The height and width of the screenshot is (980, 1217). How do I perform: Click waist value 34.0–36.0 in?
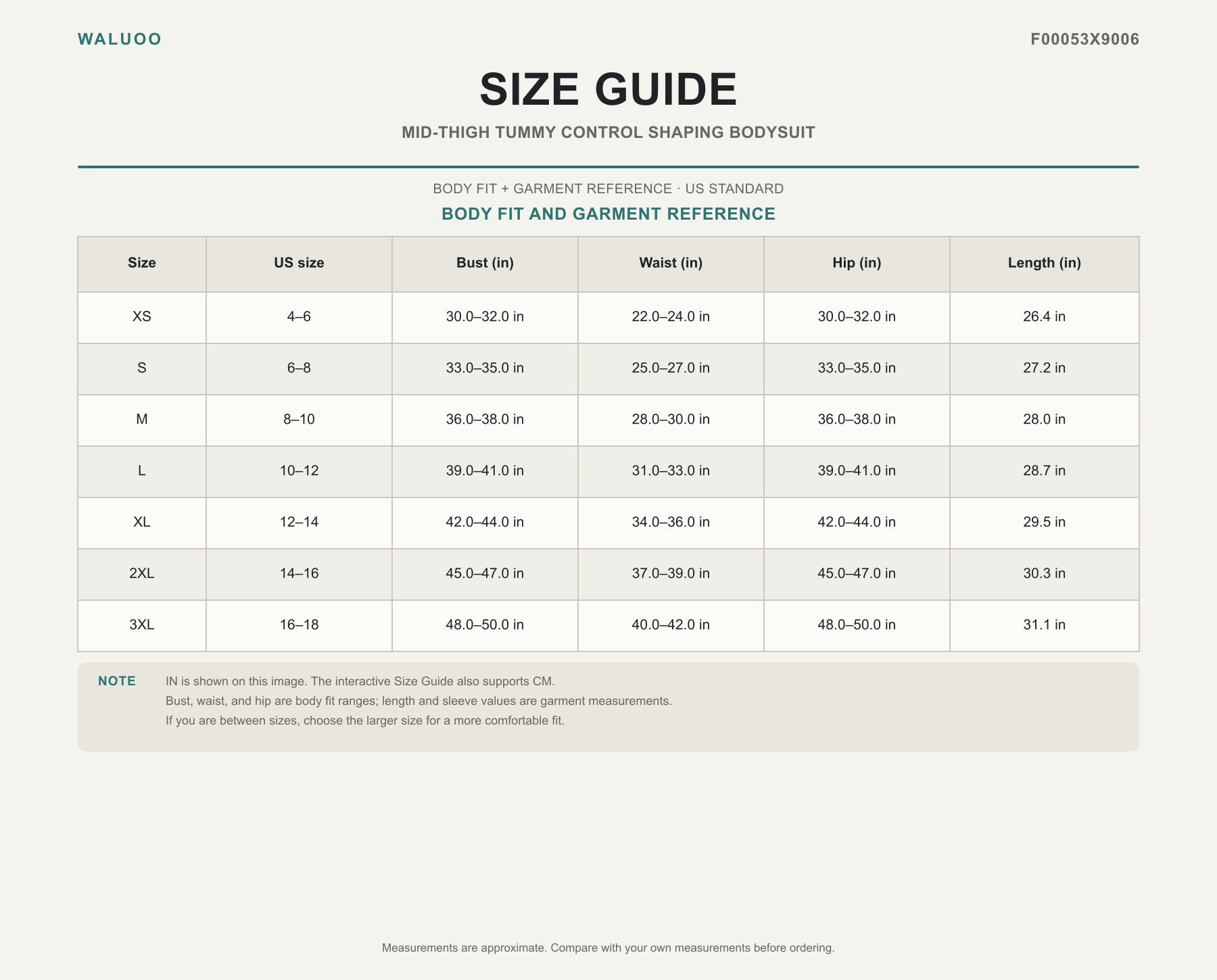pos(671,522)
